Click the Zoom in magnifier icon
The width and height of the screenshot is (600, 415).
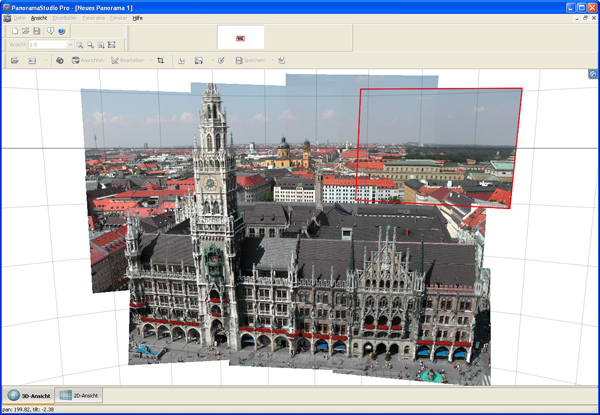tap(80, 45)
